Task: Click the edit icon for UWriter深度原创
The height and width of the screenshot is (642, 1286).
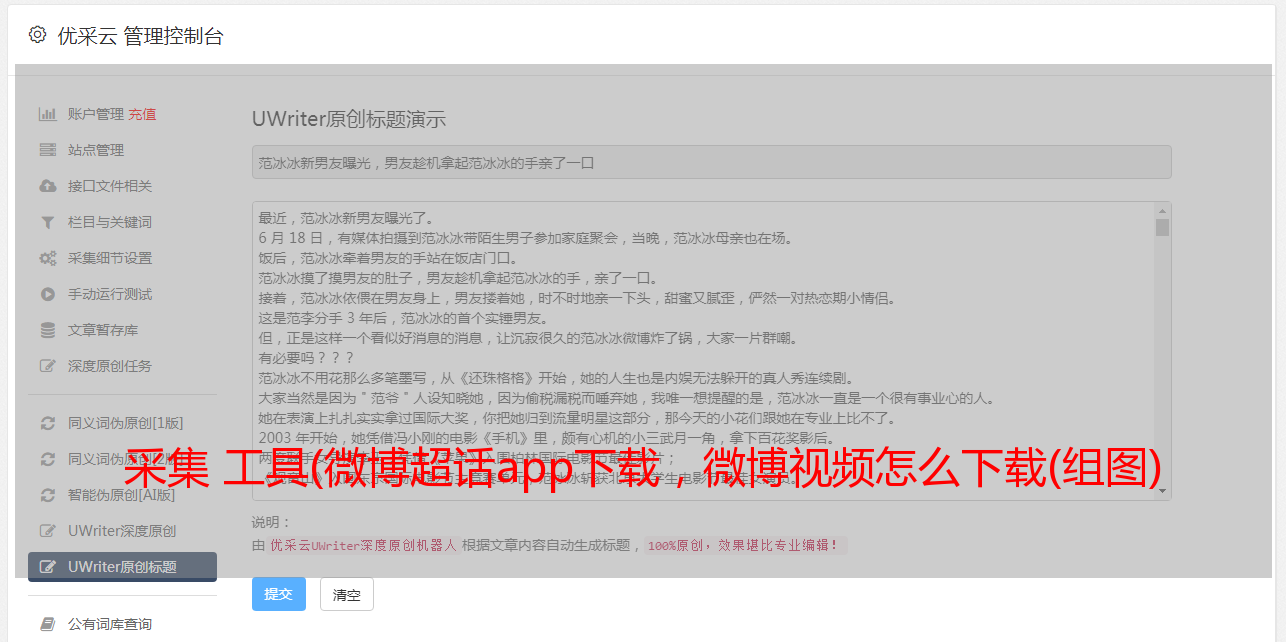Action: point(47,531)
